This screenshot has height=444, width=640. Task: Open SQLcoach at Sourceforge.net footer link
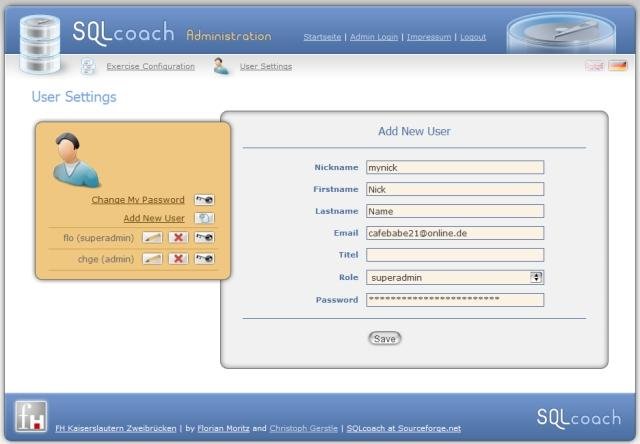click(x=404, y=428)
